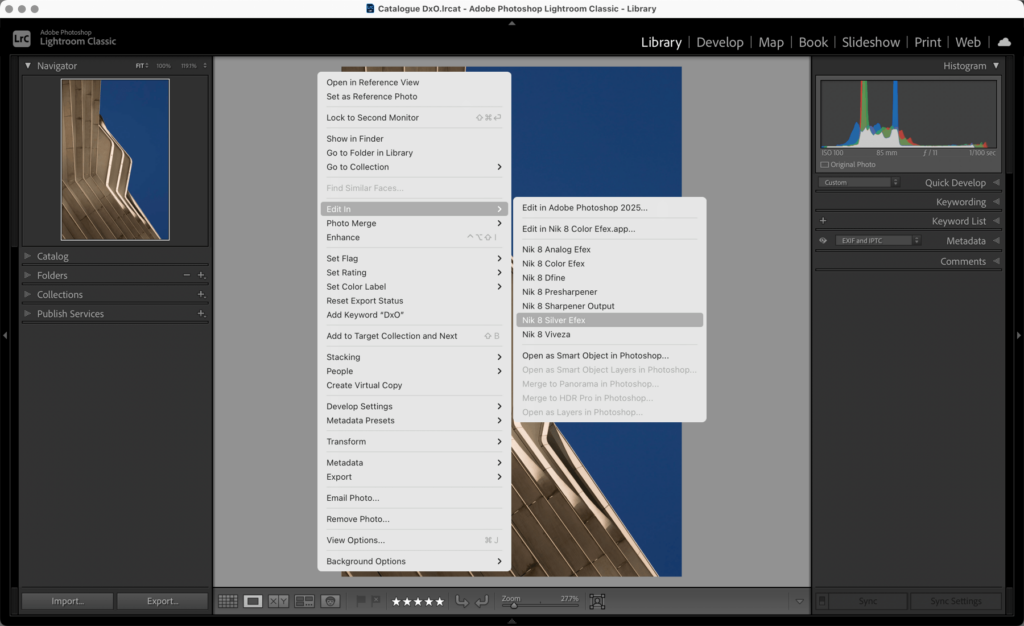Add keyword with plus in Keyword List
Image resolution: width=1024 pixels, height=626 pixels.
coord(823,221)
